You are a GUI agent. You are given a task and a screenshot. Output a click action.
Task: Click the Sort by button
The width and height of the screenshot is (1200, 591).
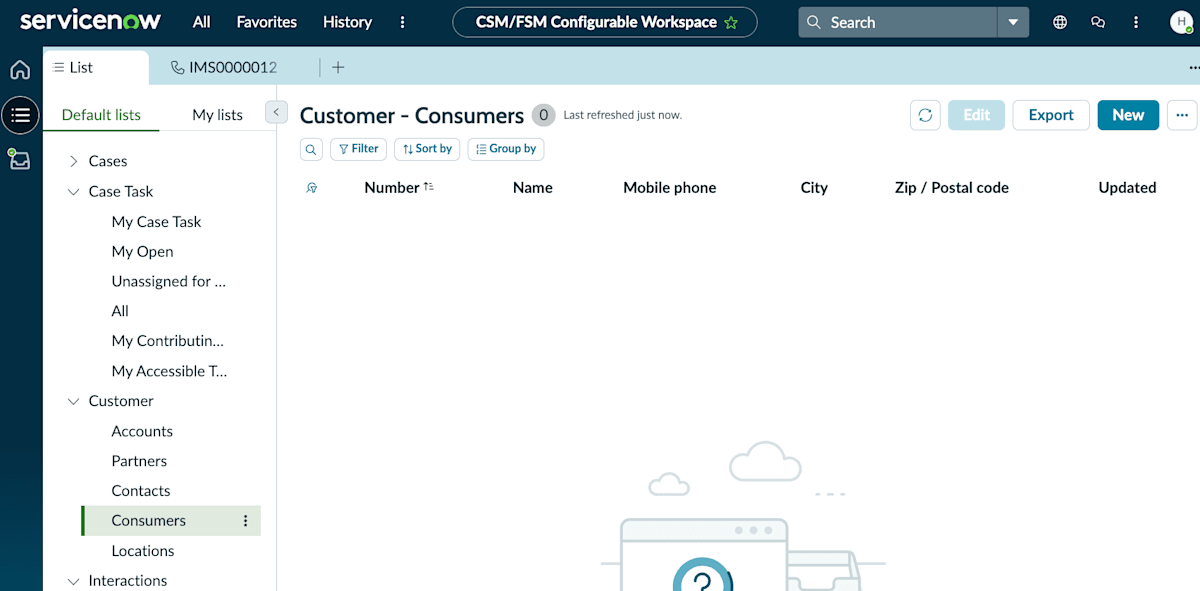(x=427, y=149)
